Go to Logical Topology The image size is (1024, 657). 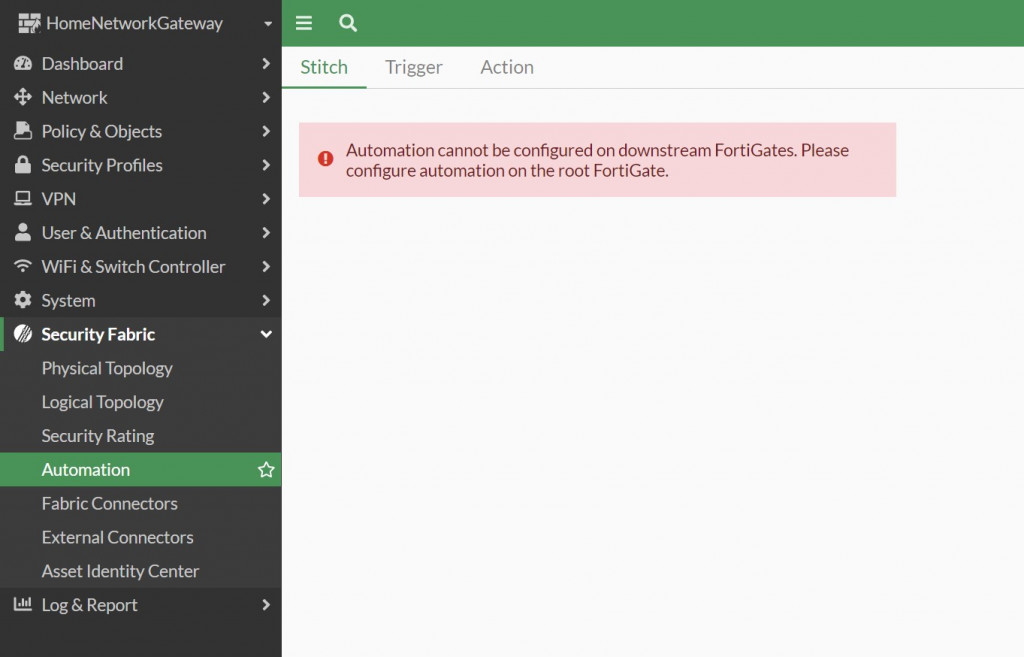click(140, 402)
